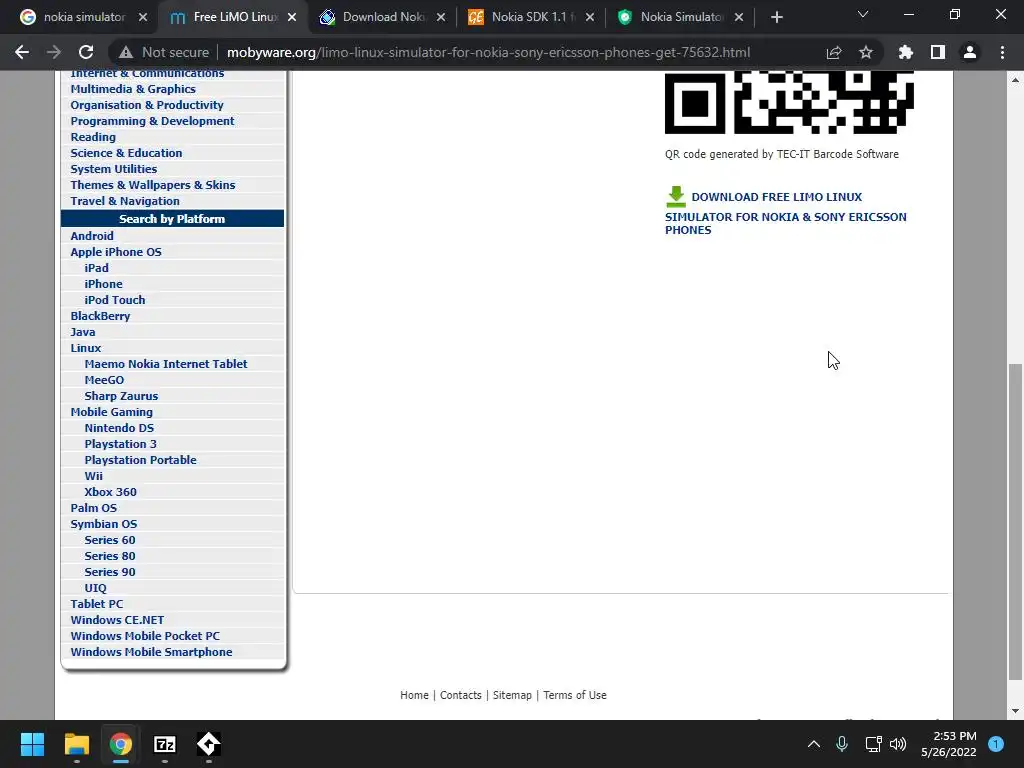Open File Explorer from the taskbar
Viewport: 1024px width, 768px height.
76,744
